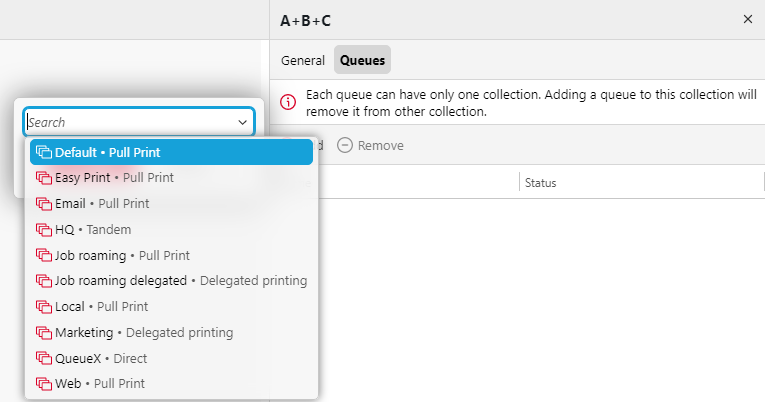Click the red info warning icon
This screenshot has height=402, width=765.
[x=288, y=102]
